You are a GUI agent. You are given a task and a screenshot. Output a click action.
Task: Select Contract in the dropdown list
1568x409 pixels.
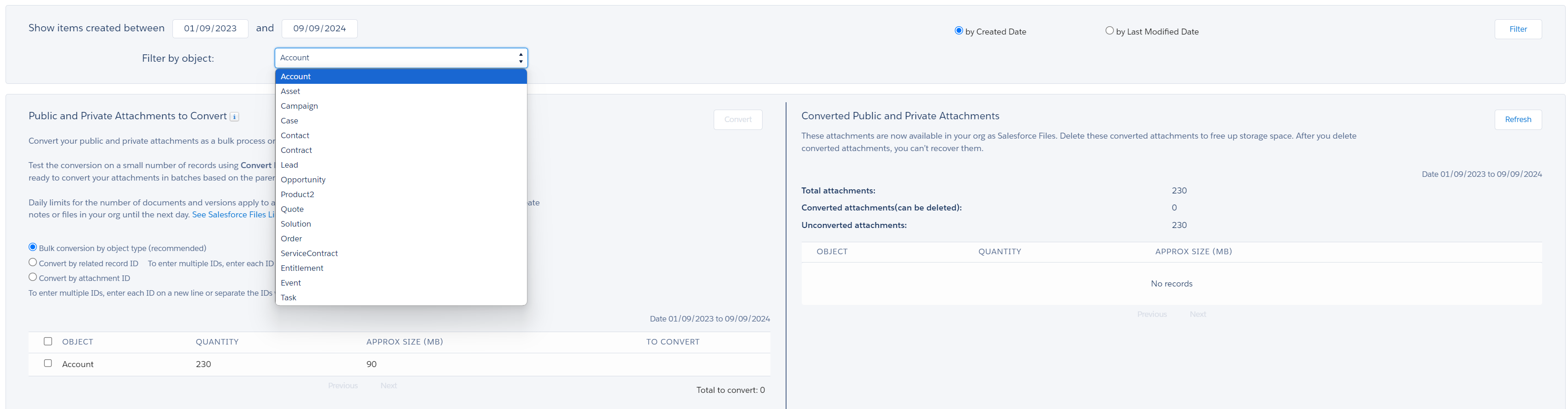[401, 150]
